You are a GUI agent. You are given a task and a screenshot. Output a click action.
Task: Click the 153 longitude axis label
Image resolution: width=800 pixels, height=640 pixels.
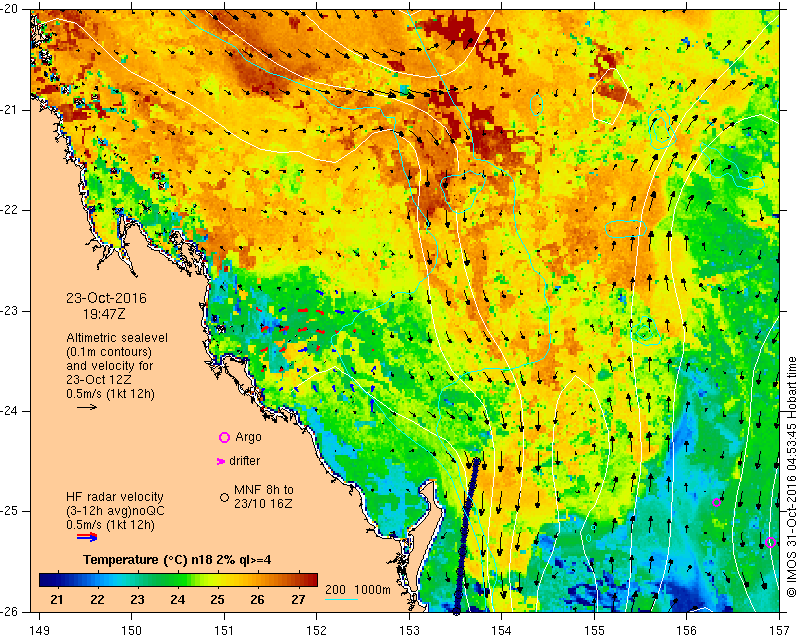click(x=409, y=631)
